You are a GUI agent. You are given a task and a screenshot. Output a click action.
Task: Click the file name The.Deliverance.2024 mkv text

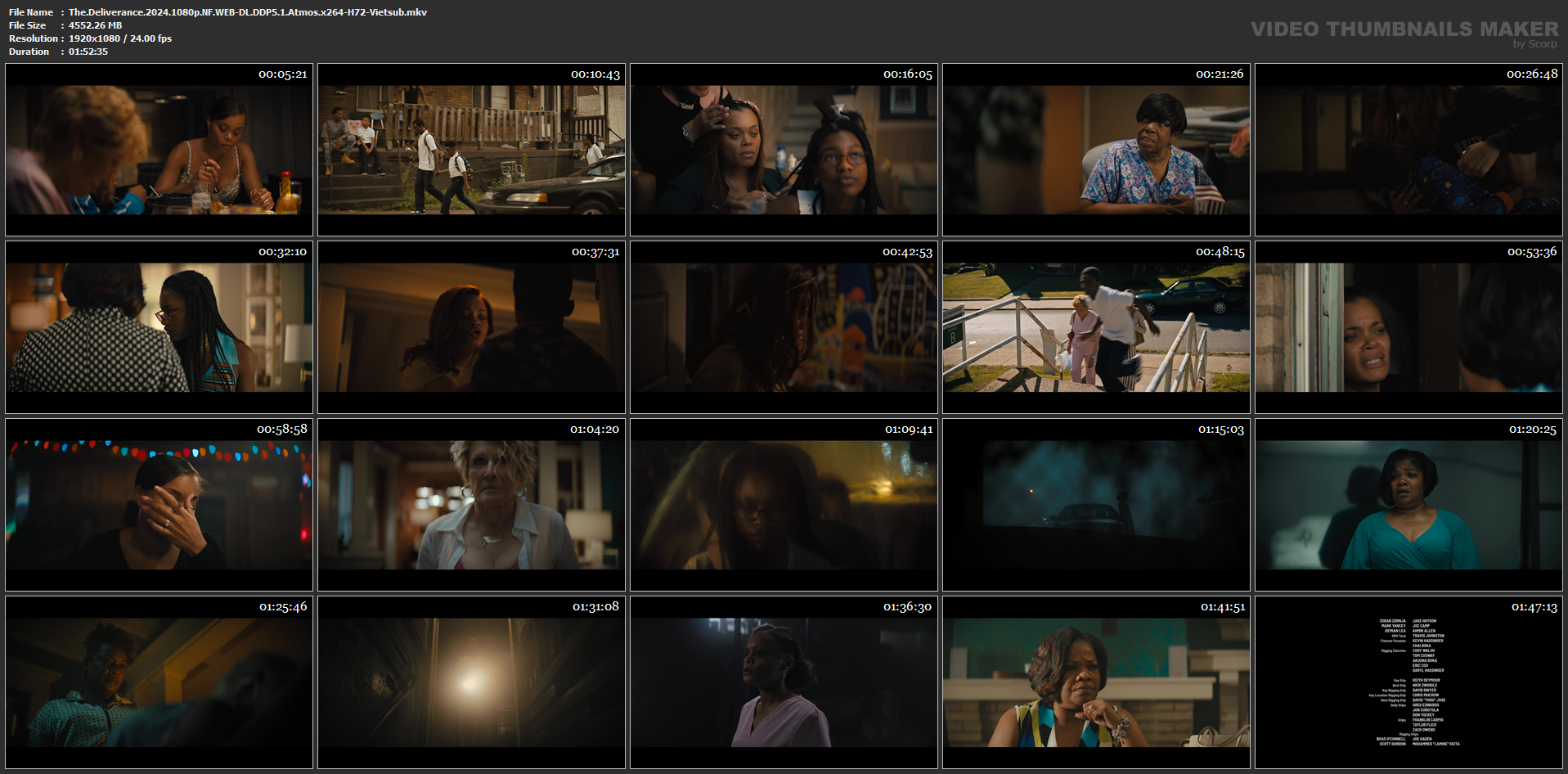tap(248, 12)
